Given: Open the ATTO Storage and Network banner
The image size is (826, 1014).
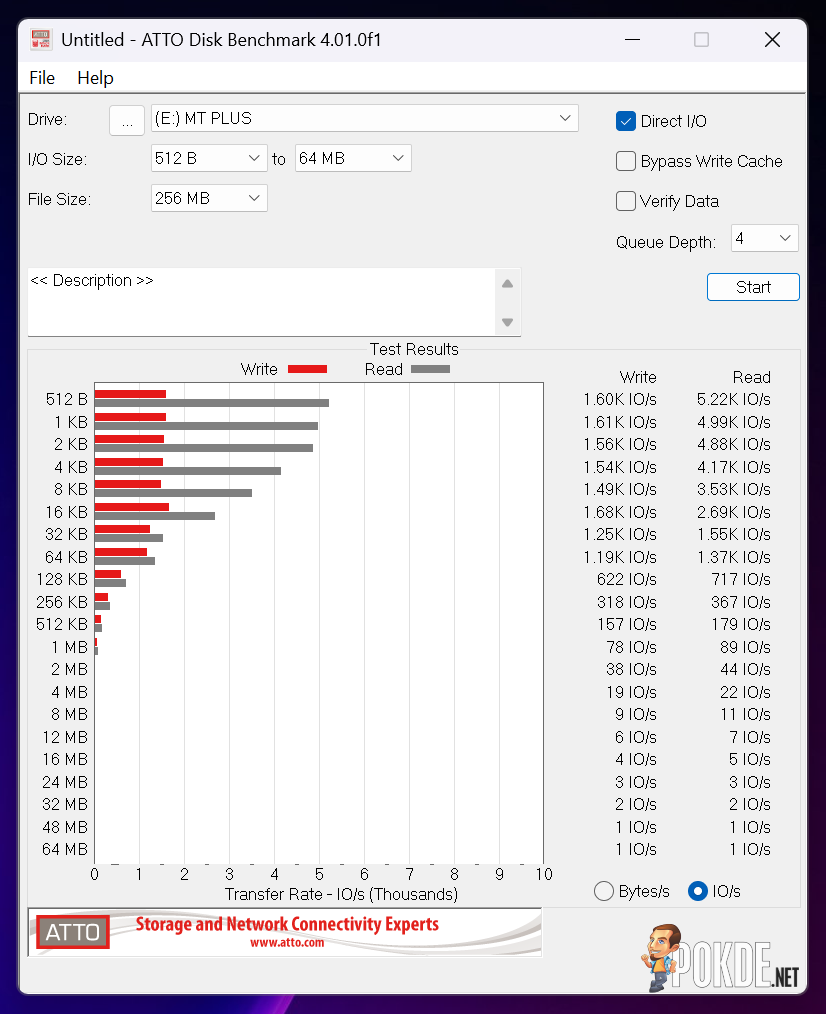Looking at the screenshot, I should [x=285, y=932].
